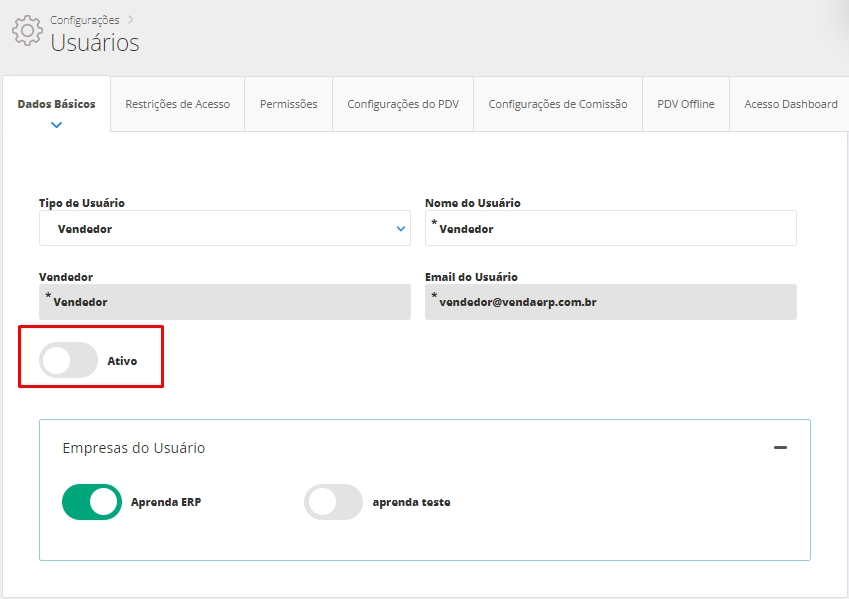The height and width of the screenshot is (599, 849).
Task: Switch to the Dados Básicos tab
Action: point(56,104)
